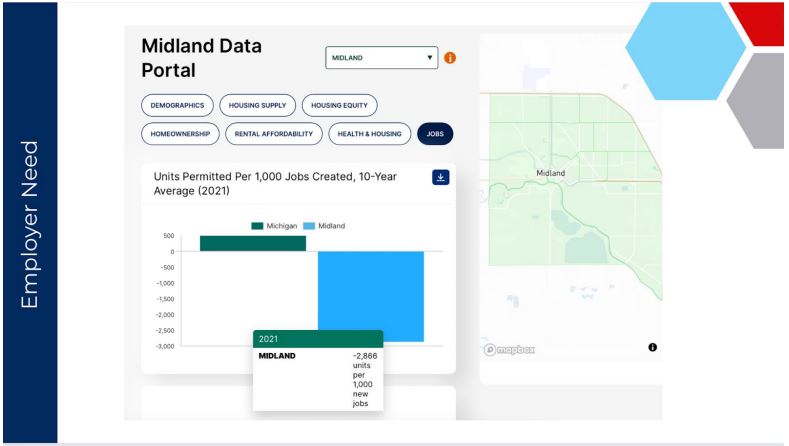Download the Units Permitted chart data
The width and height of the screenshot is (789, 446).
point(441,177)
